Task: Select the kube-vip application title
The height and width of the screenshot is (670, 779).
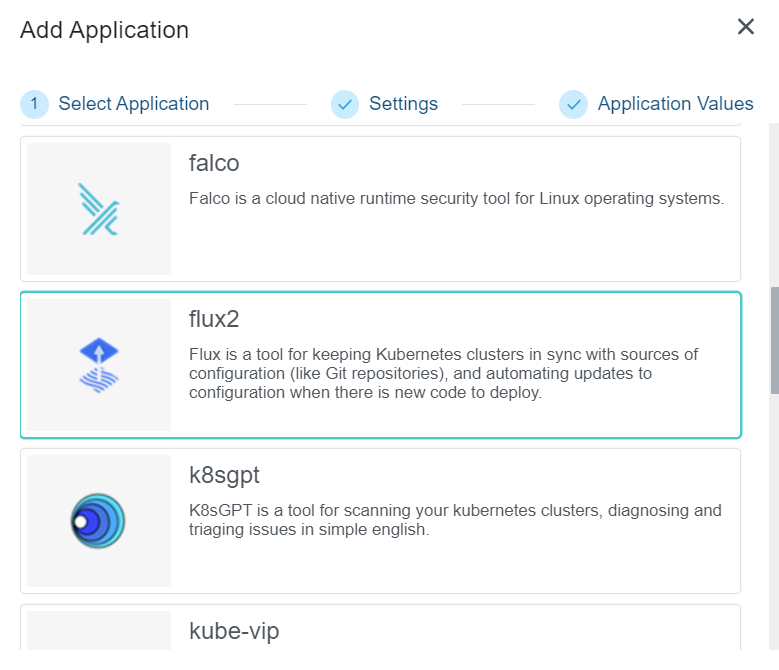Action: [234, 631]
